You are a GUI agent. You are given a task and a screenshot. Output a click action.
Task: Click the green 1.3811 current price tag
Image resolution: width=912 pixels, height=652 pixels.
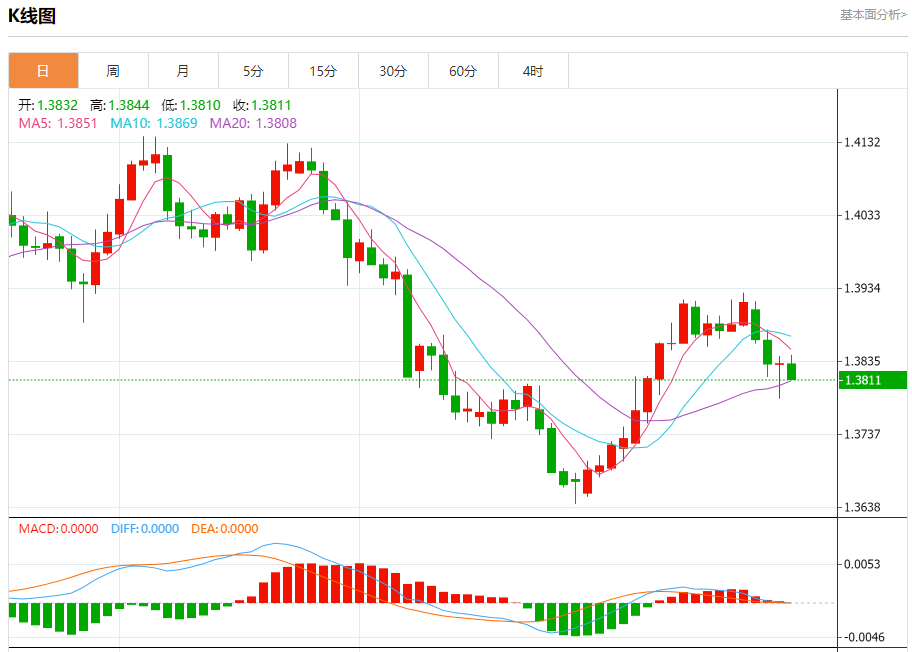[x=873, y=380]
